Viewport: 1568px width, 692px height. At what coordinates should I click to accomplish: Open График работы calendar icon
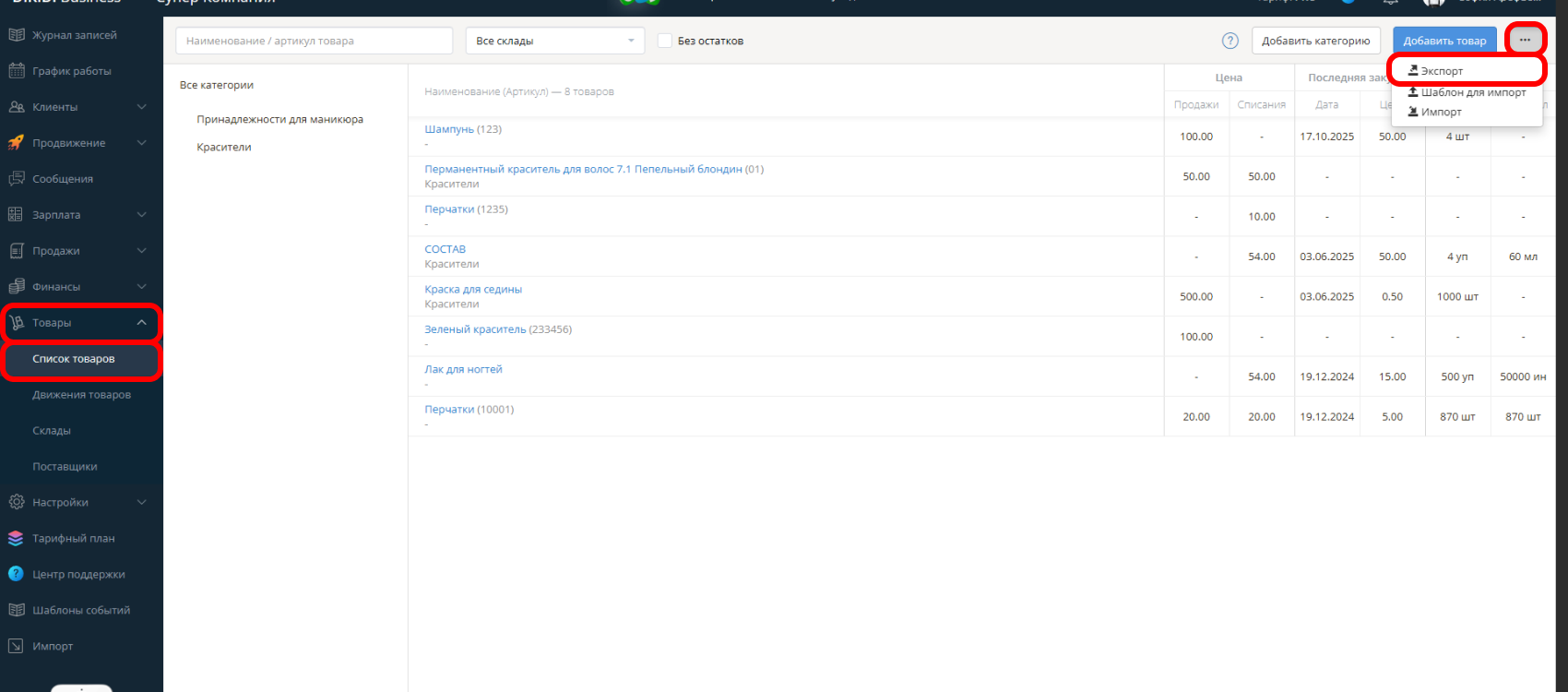click(16, 71)
